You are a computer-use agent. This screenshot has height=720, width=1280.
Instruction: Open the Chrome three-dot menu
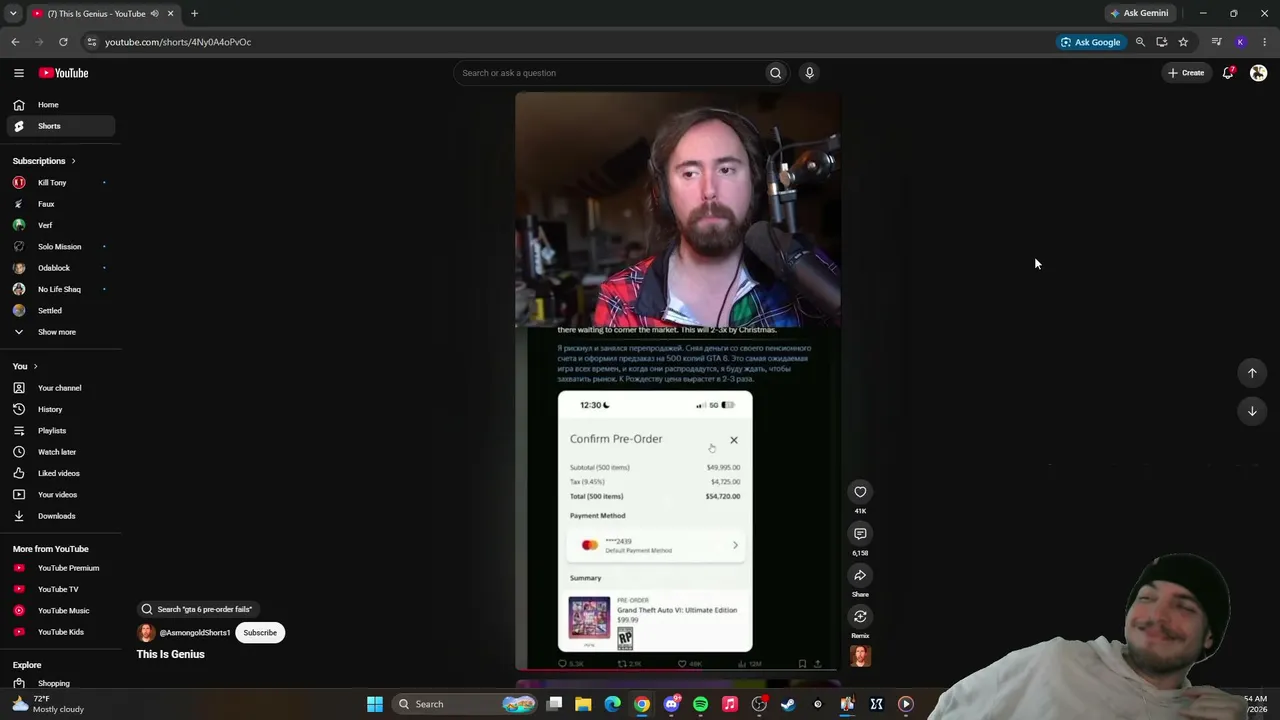tap(1265, 42)
